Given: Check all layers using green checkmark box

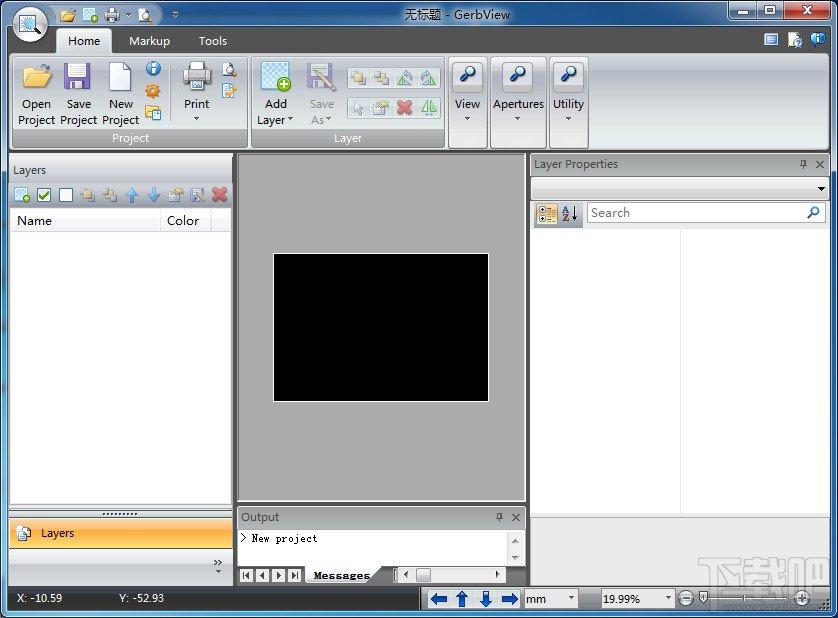Looking at the screenshot, I should click(x=44, y=195).
